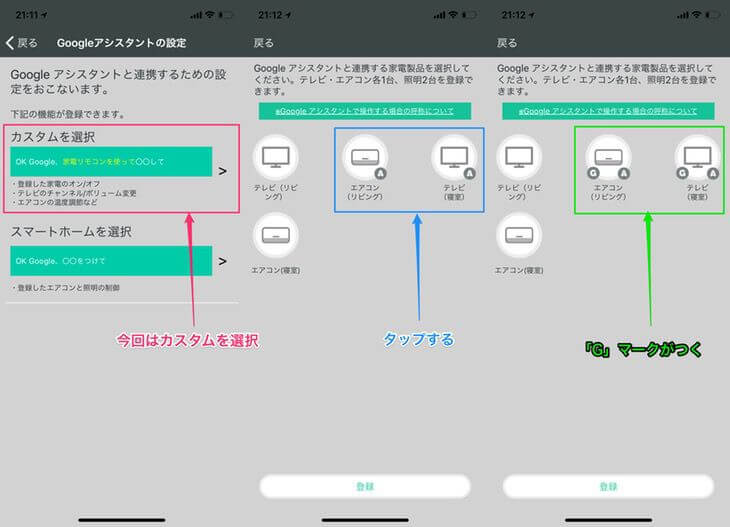The height and width of the screenshot is (527, 730).
Task: Tap the G badge on テレビ(寝室), right screen
Action: [682, 174]
